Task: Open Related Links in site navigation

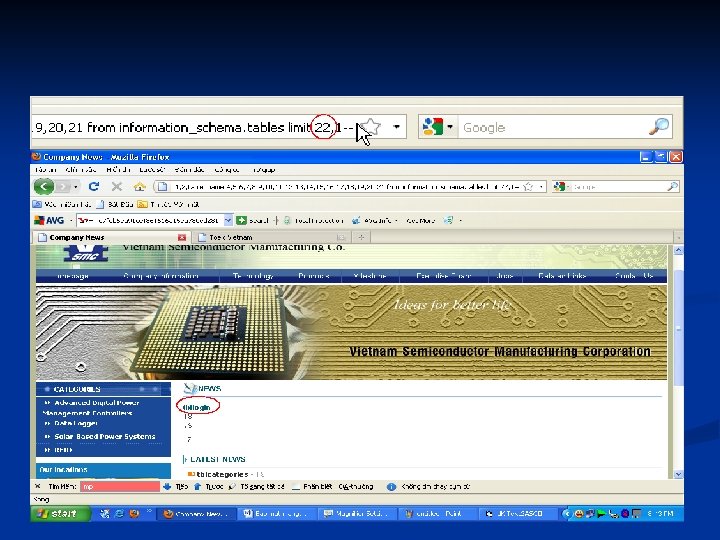Action: pos(562,276)
